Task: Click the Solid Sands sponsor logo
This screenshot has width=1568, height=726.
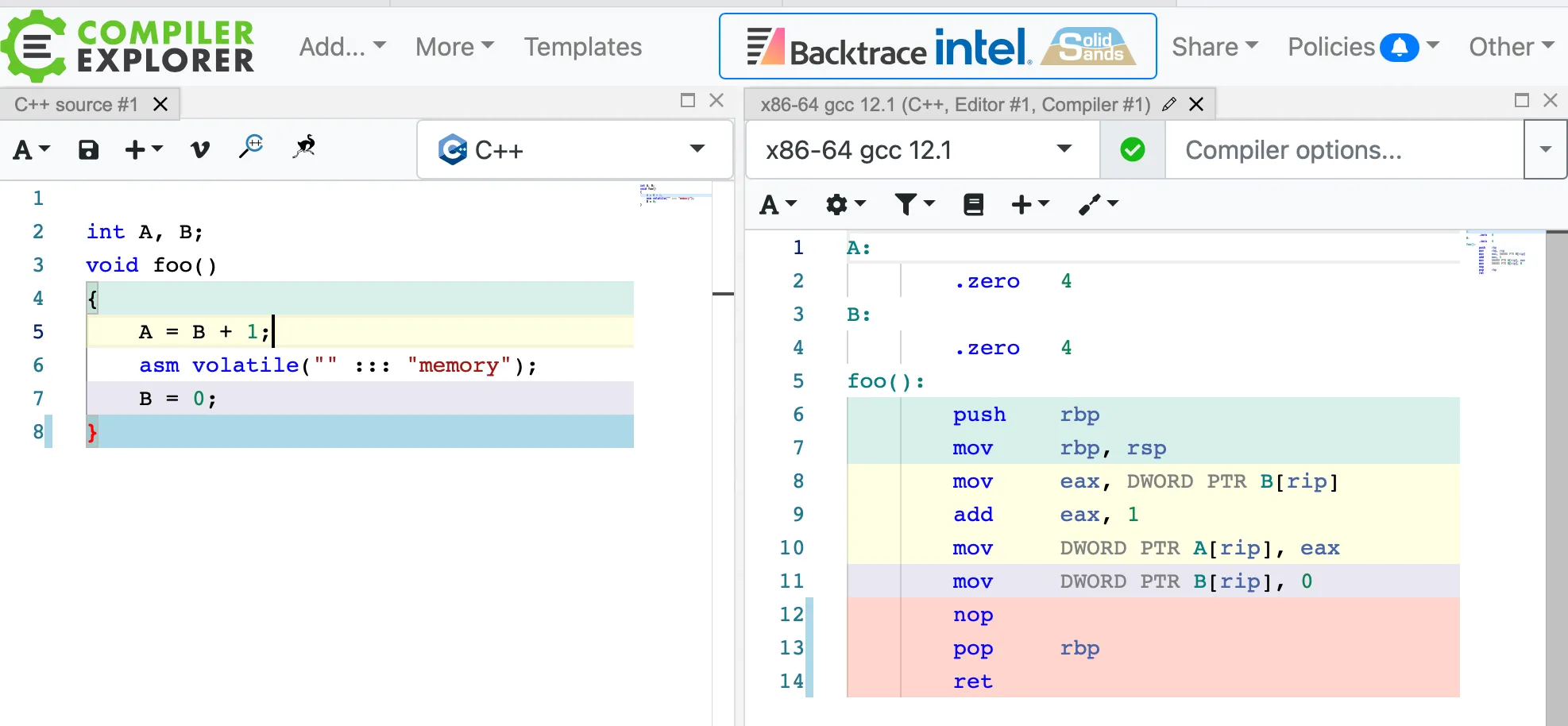Action: click(x=1088, y=46)
